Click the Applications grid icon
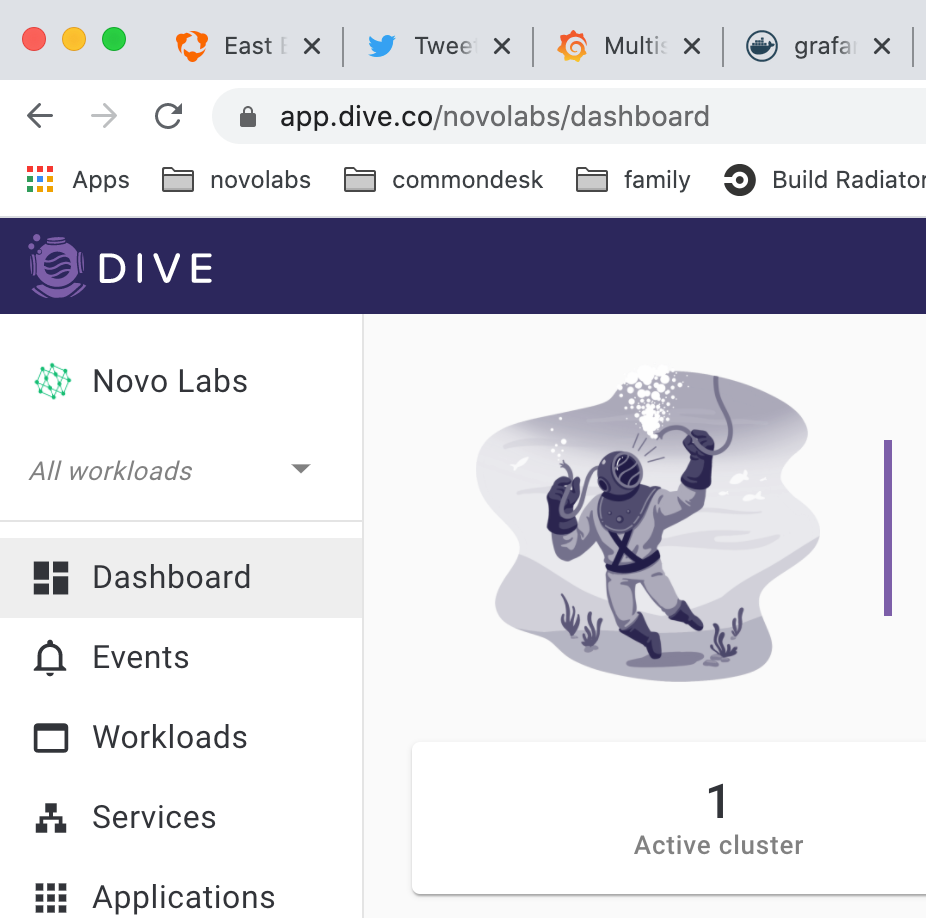The image size is (926, 918). (51, 898)
